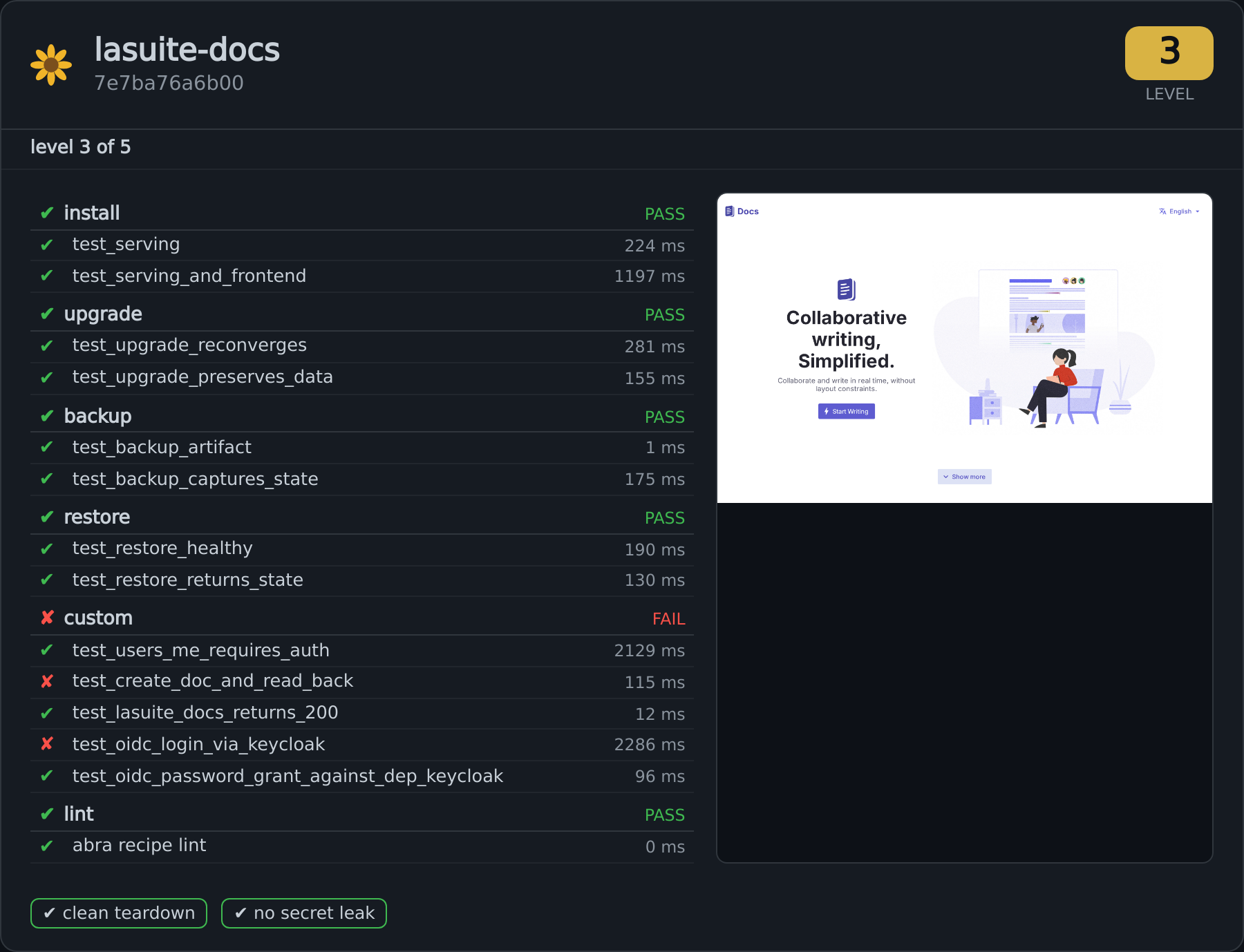This screenshot has height=952, width=1244.
Task: Click the green checkmark beside install
Action: click(x=47, y=213)
